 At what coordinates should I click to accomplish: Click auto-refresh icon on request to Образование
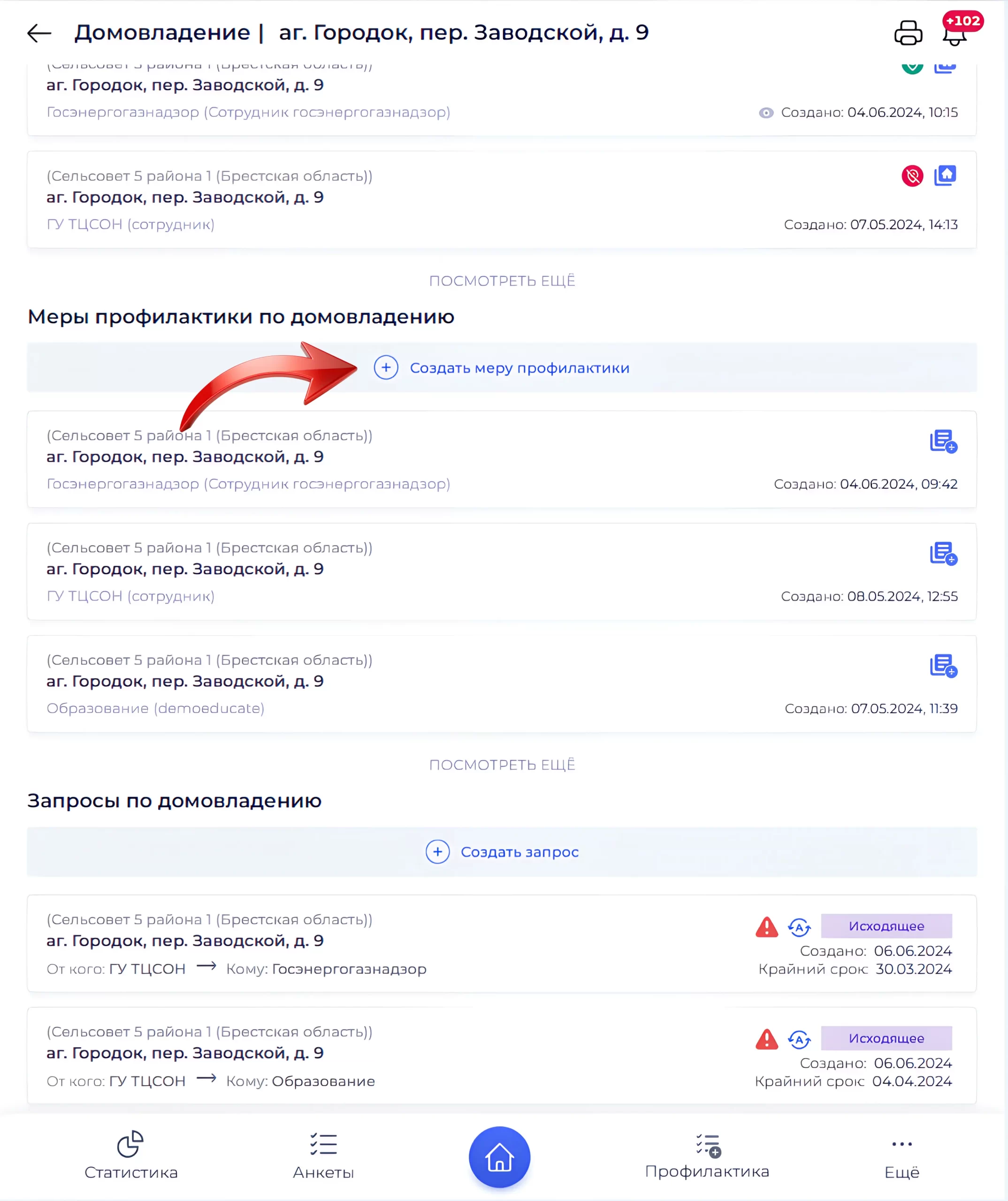point(799,1039)
